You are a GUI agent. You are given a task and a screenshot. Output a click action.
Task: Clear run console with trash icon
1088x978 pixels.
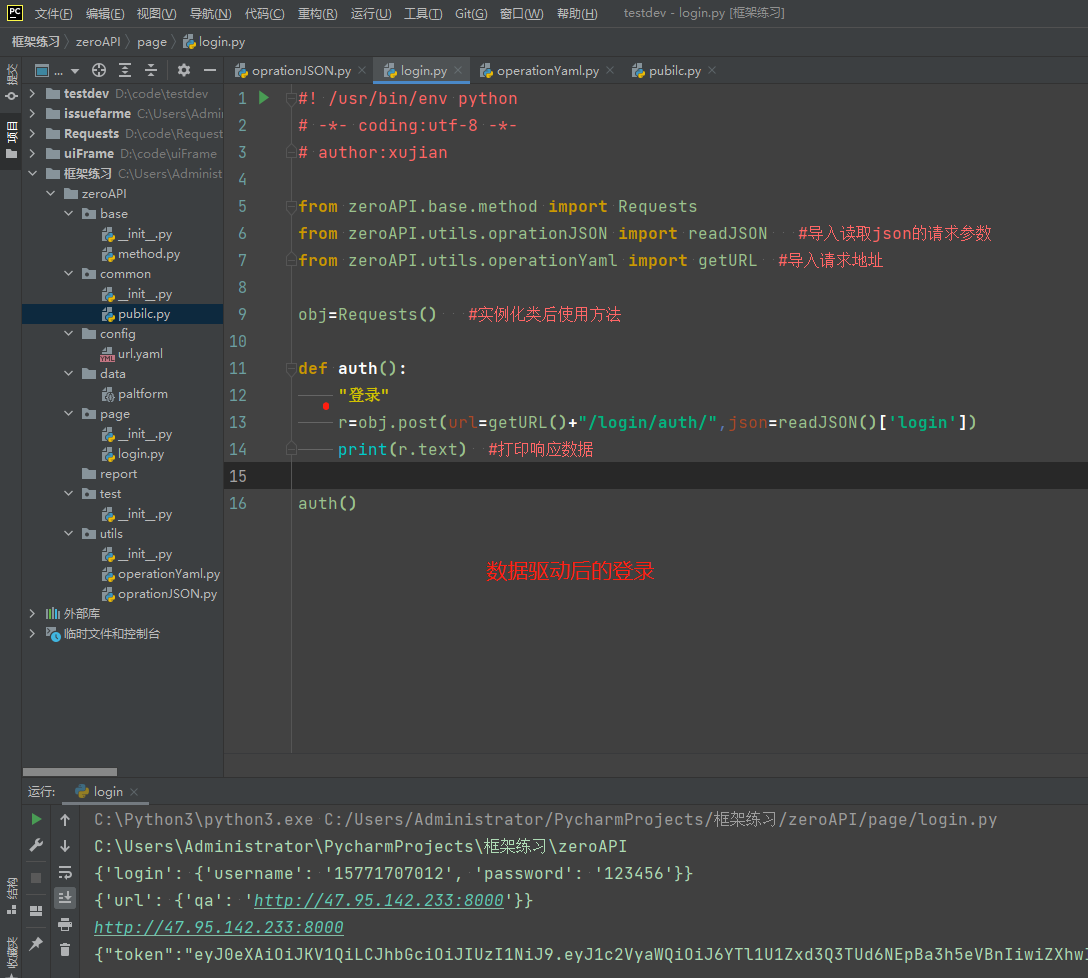65,949
